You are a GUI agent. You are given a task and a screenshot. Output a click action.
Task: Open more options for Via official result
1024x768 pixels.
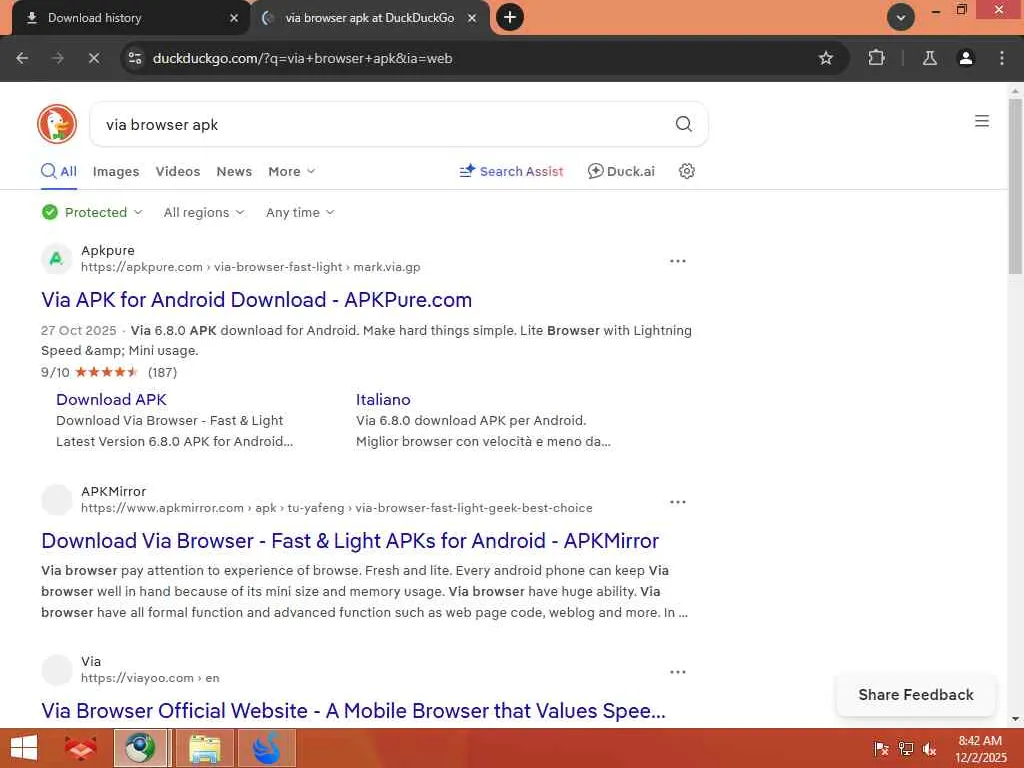[x=678, y=672]
